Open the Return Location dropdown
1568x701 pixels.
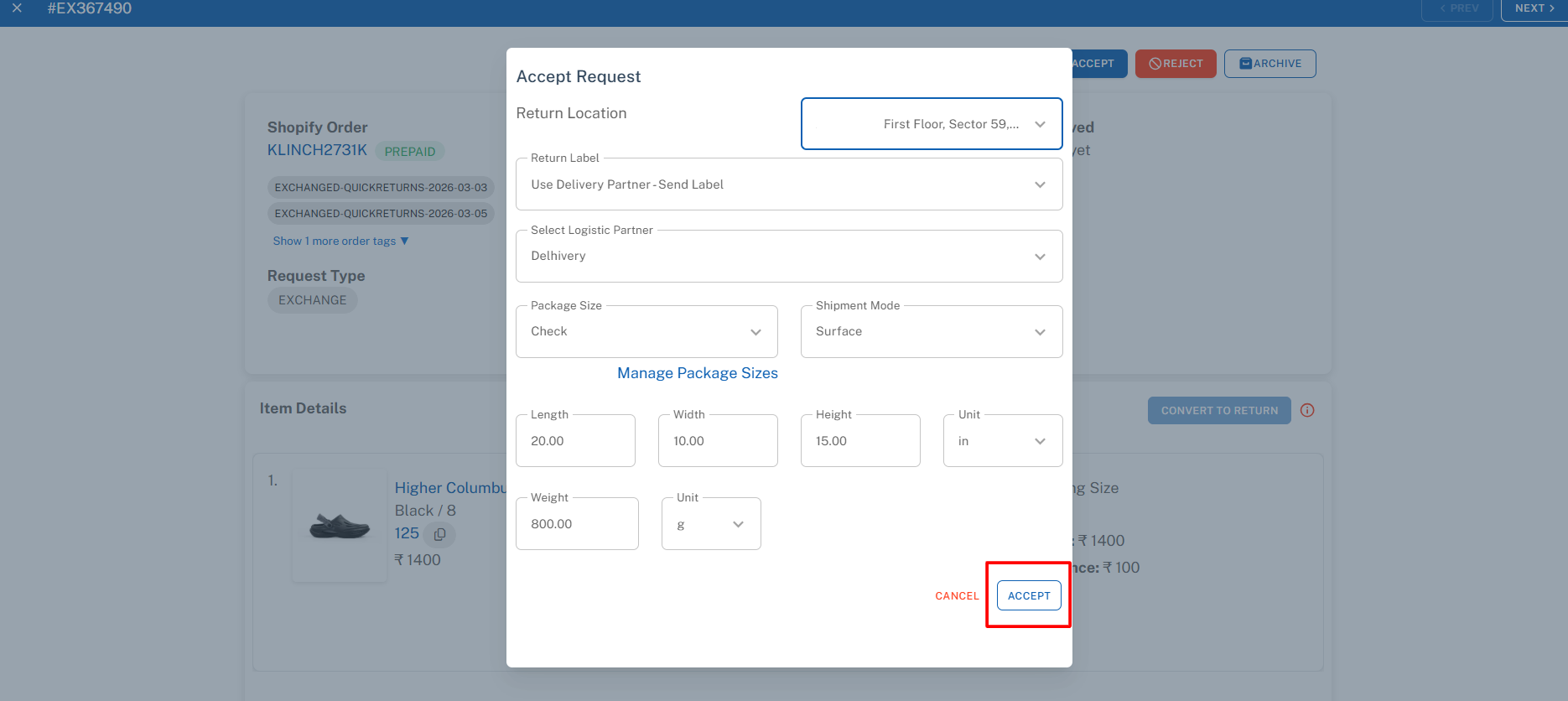coord(931,124)
